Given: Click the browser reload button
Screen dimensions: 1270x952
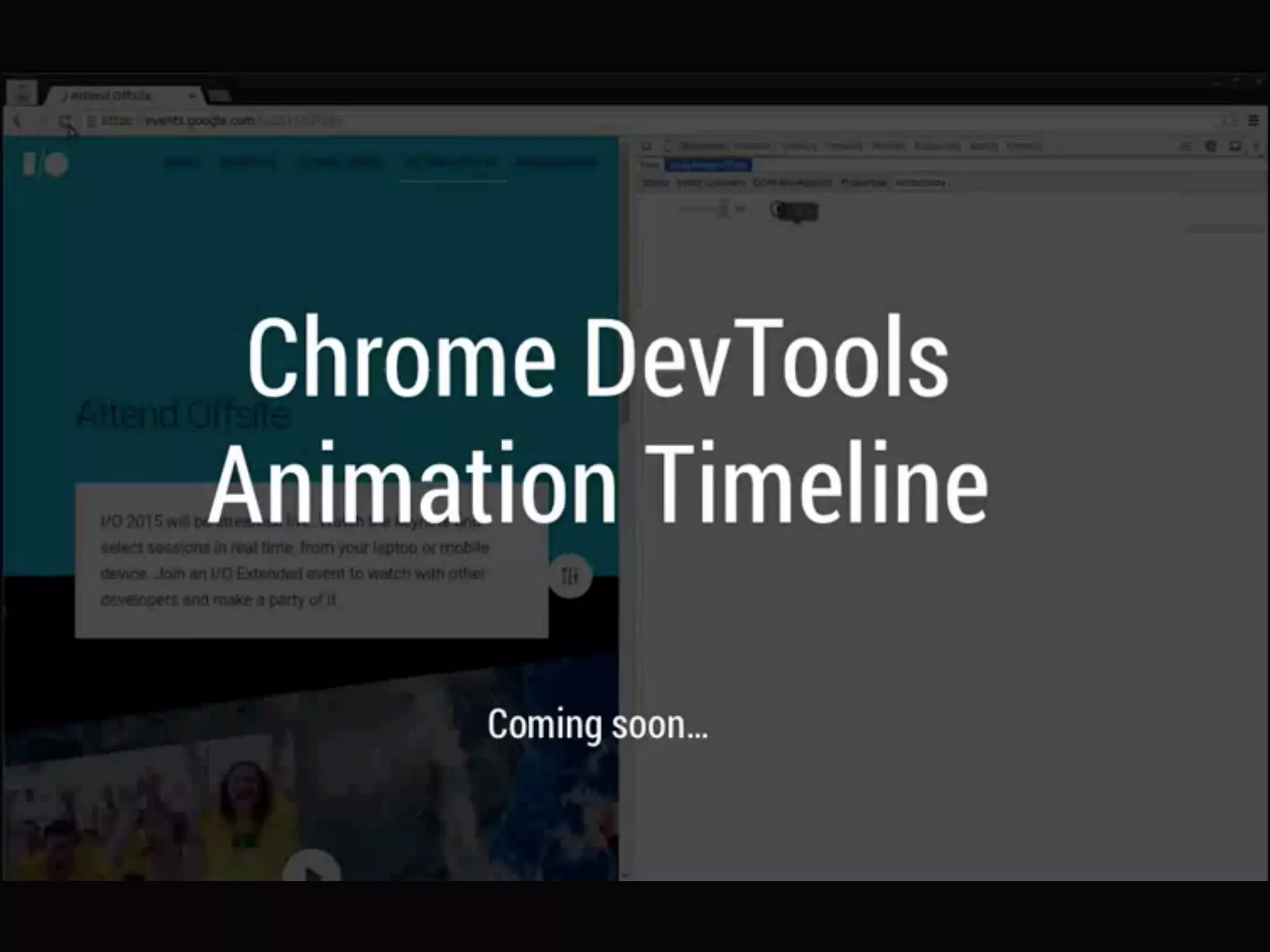Looking at the screenshot, I should 65,121.
